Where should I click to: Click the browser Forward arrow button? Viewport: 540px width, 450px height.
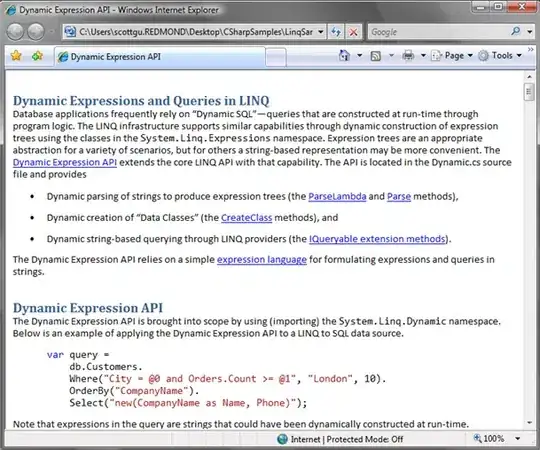(36, 32)
